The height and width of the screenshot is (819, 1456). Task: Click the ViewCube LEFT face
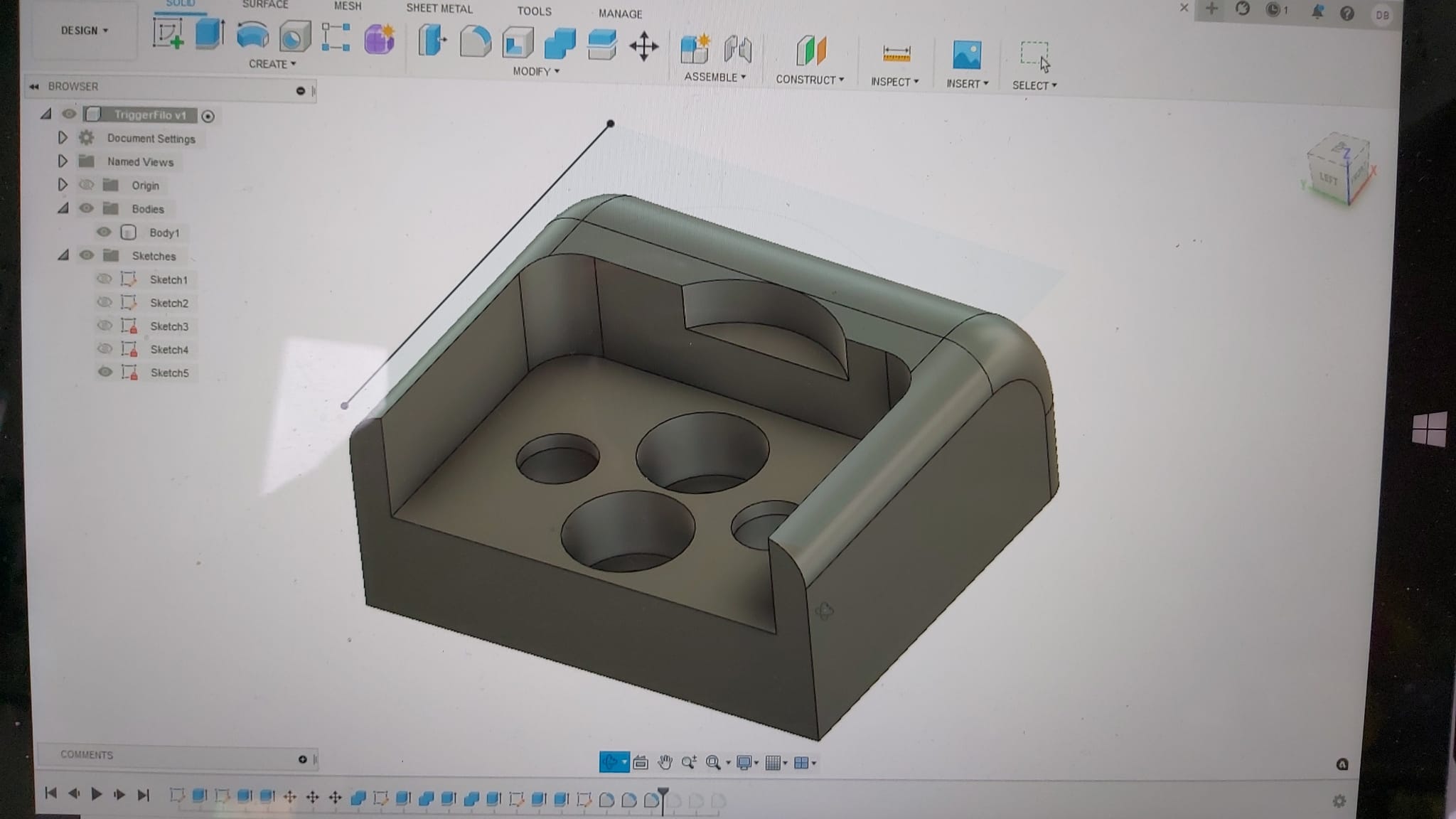(x=1329, y=178)
